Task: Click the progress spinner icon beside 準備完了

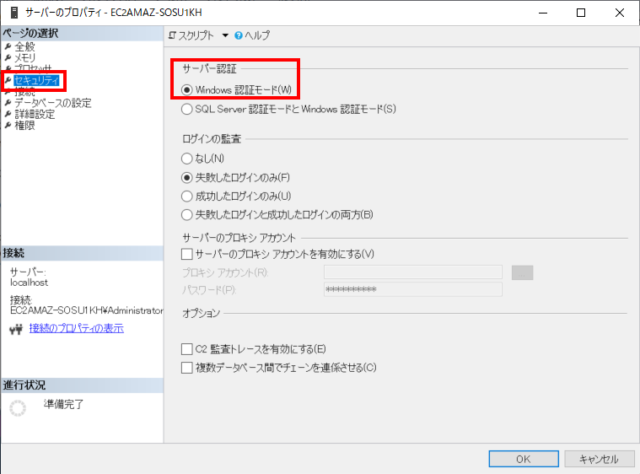Action: tap(18, 408)
